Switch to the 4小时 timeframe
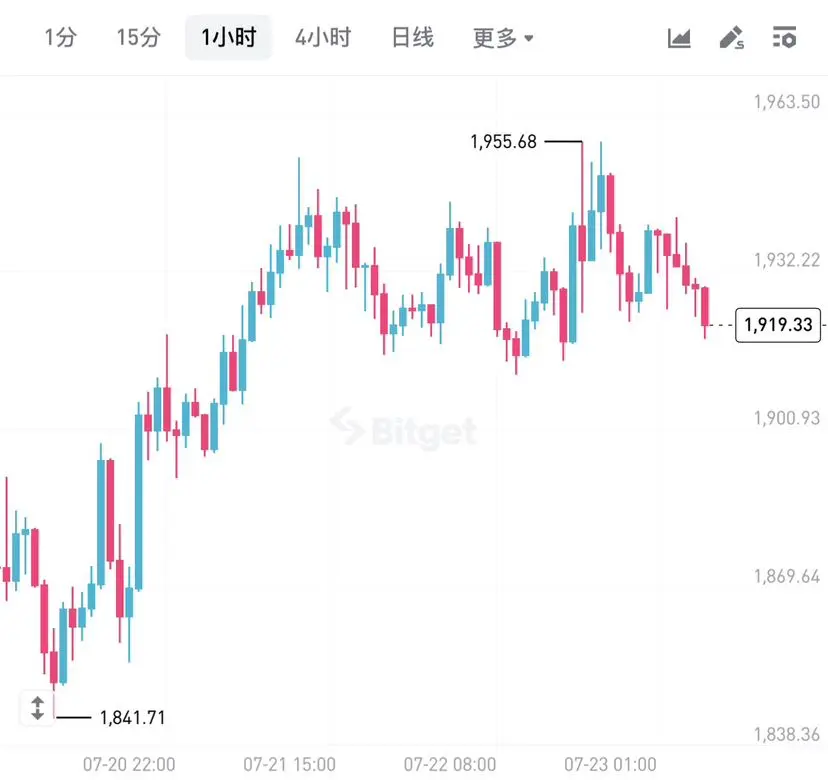 coord(323,38)
